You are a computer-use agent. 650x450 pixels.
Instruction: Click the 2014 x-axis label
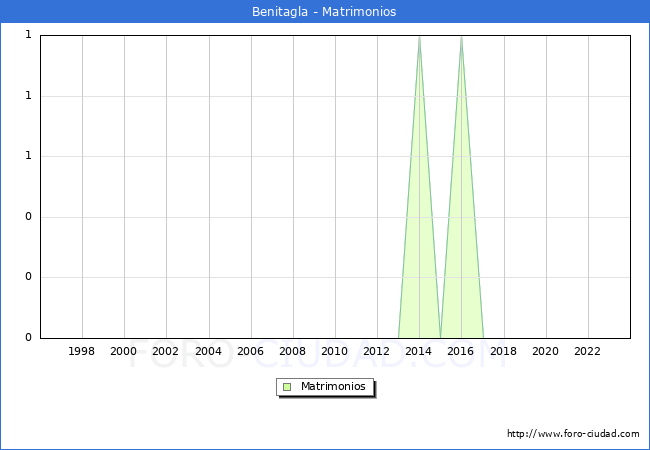[419, 351]
